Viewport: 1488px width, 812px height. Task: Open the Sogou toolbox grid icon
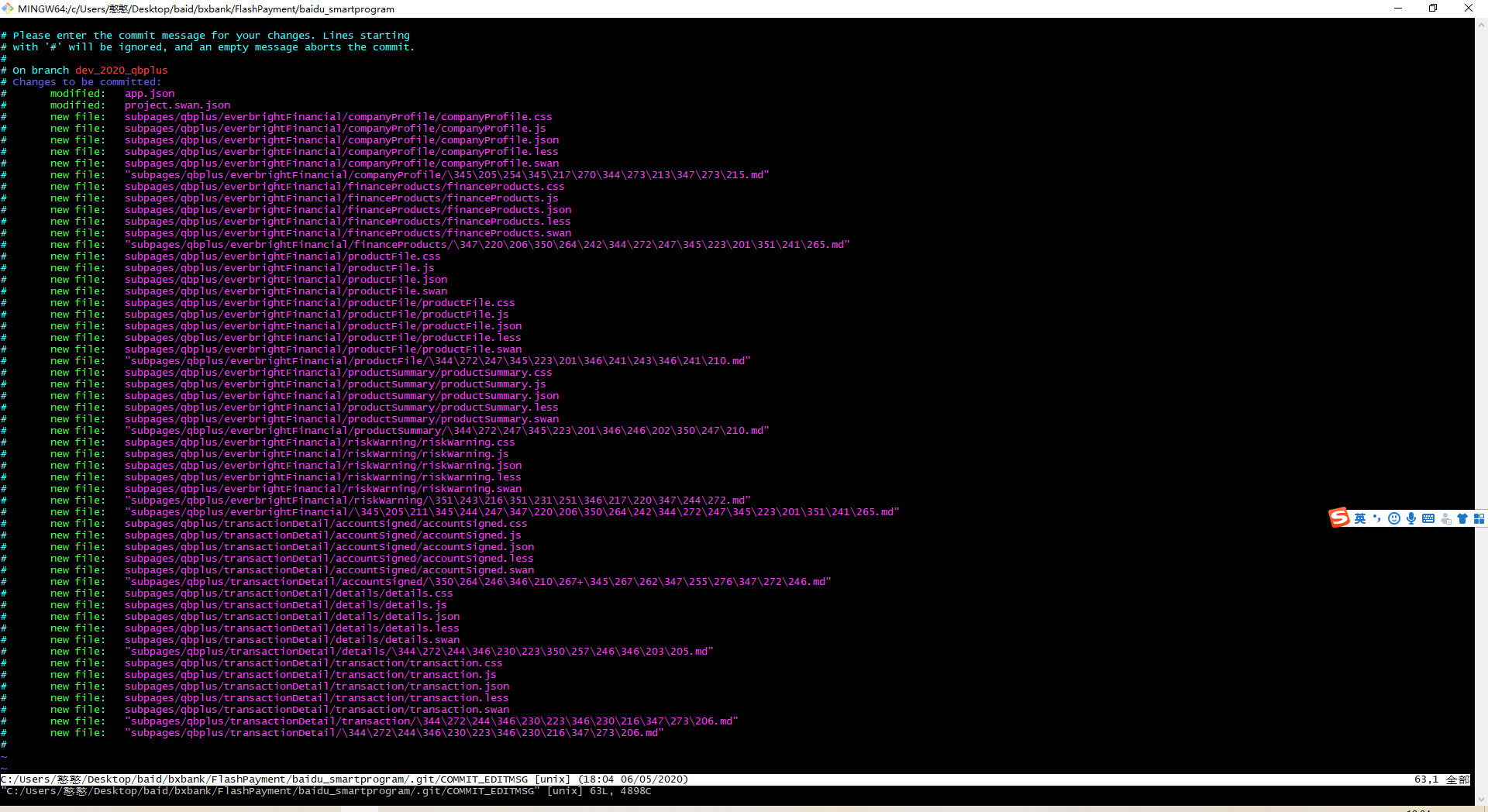tap(1479, 518)
